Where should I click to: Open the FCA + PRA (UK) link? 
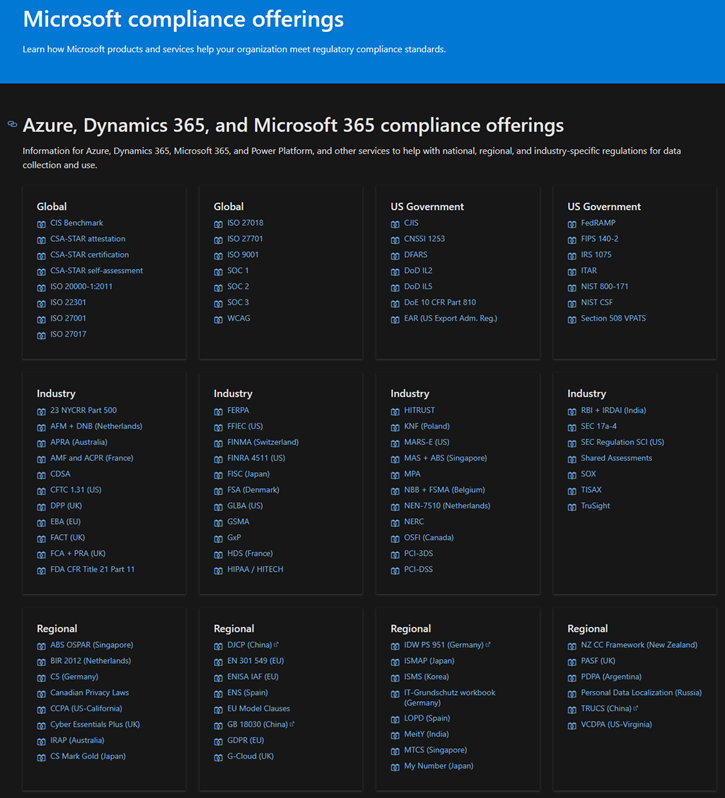tap(78, 553)
